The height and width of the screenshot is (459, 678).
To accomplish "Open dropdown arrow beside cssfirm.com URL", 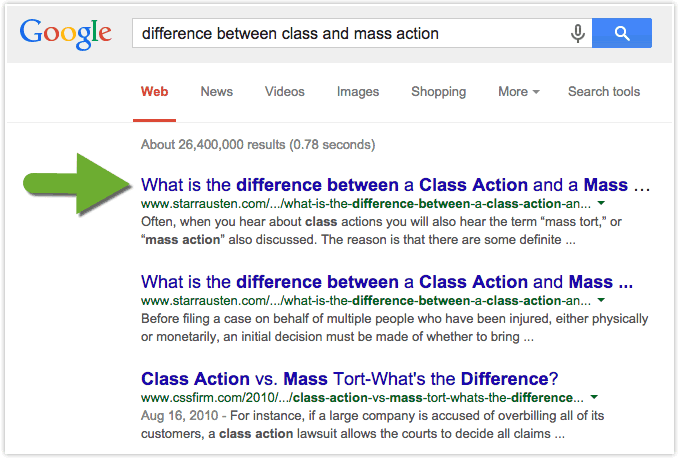I will (594, 397).
